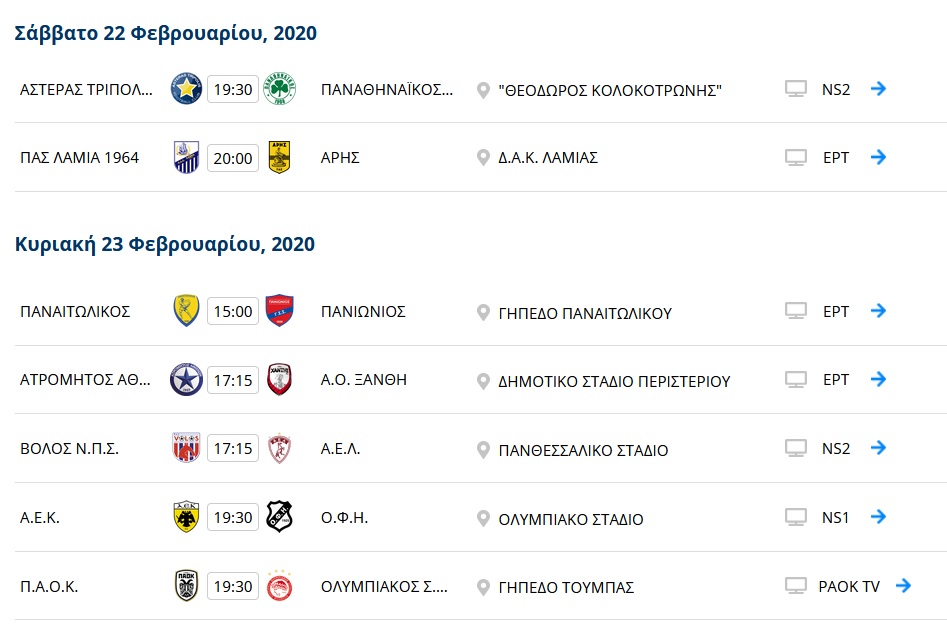
Task: Click the Κυριακή 23 Φεβρουαρίου, 2020 heading
Action: [x=165, y=245]
